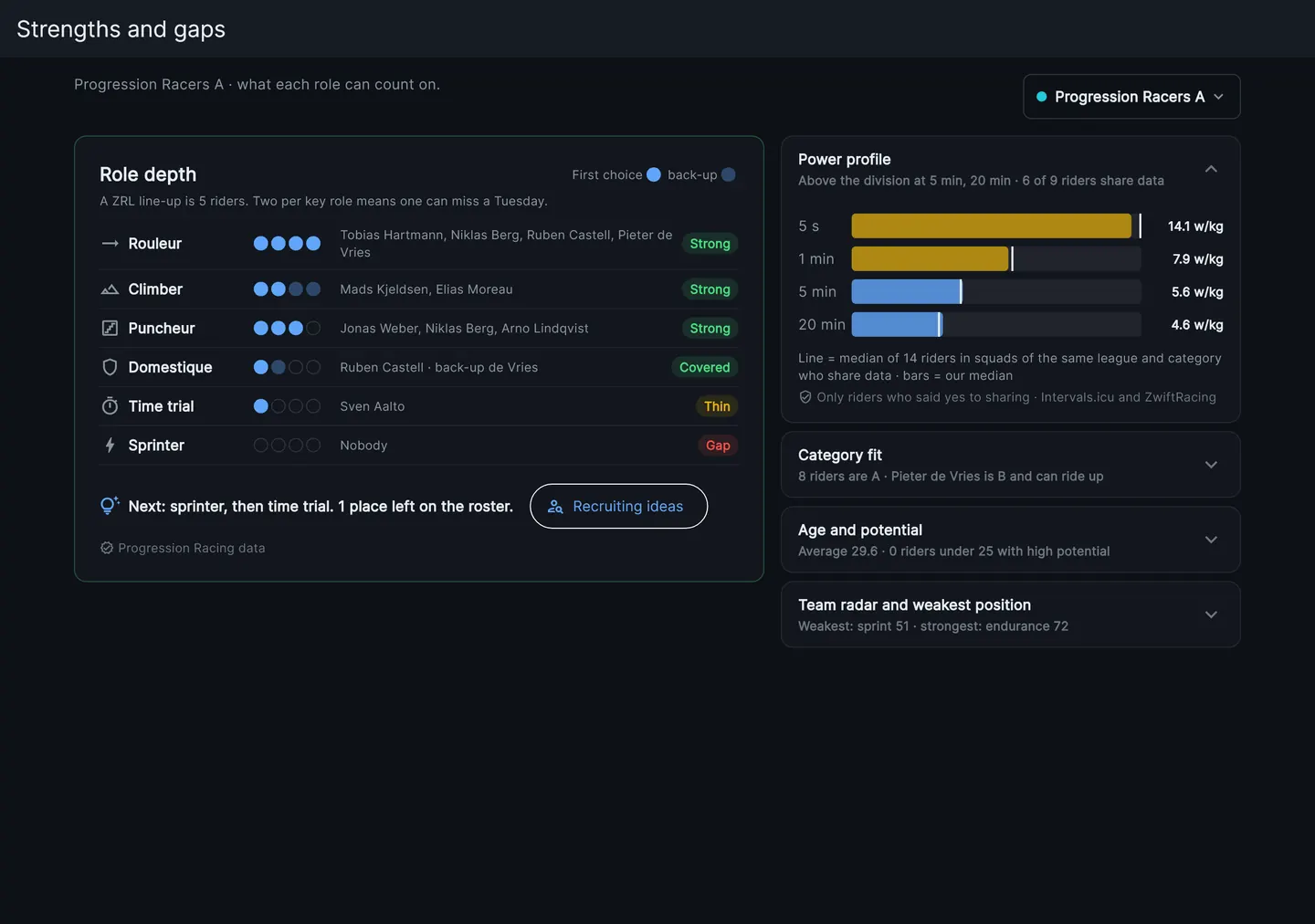The width and height of the screenshot is (1315, 924).
Task: Expand the Category fit section
Action: click(1211, 465)
